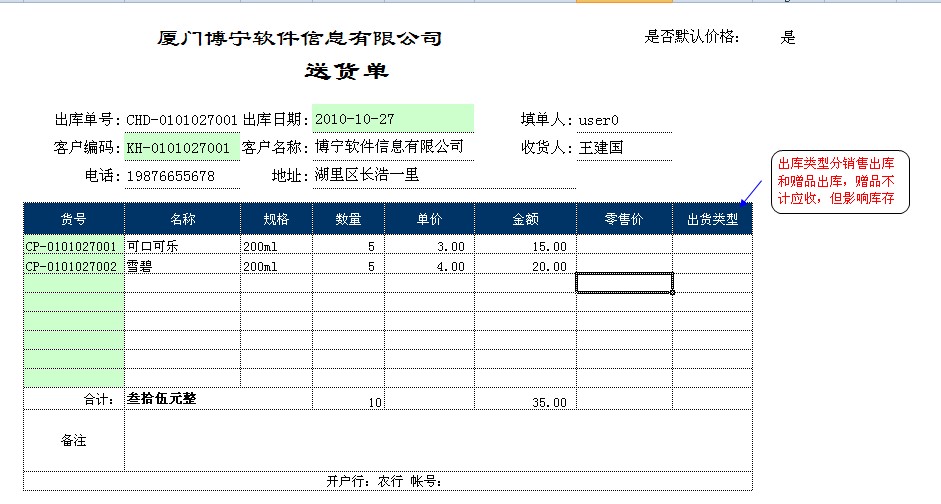Click the 是否默认价格 label
The width and height of the screenshot is (941, 504).
(x=691, y=37)
